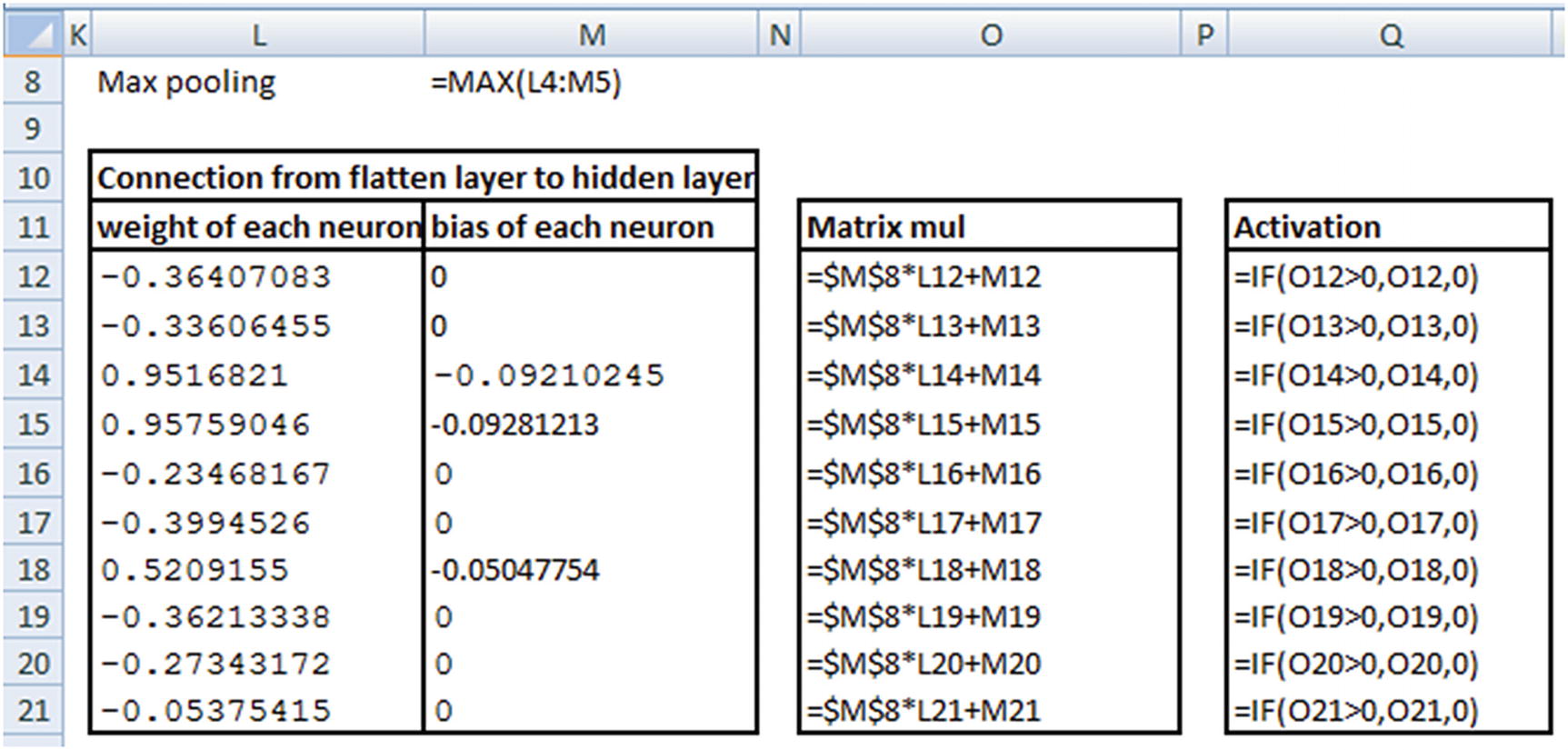
Task: Select activation cell =IF(O20>0,O20,0)
Action: tap(1389, 664)
